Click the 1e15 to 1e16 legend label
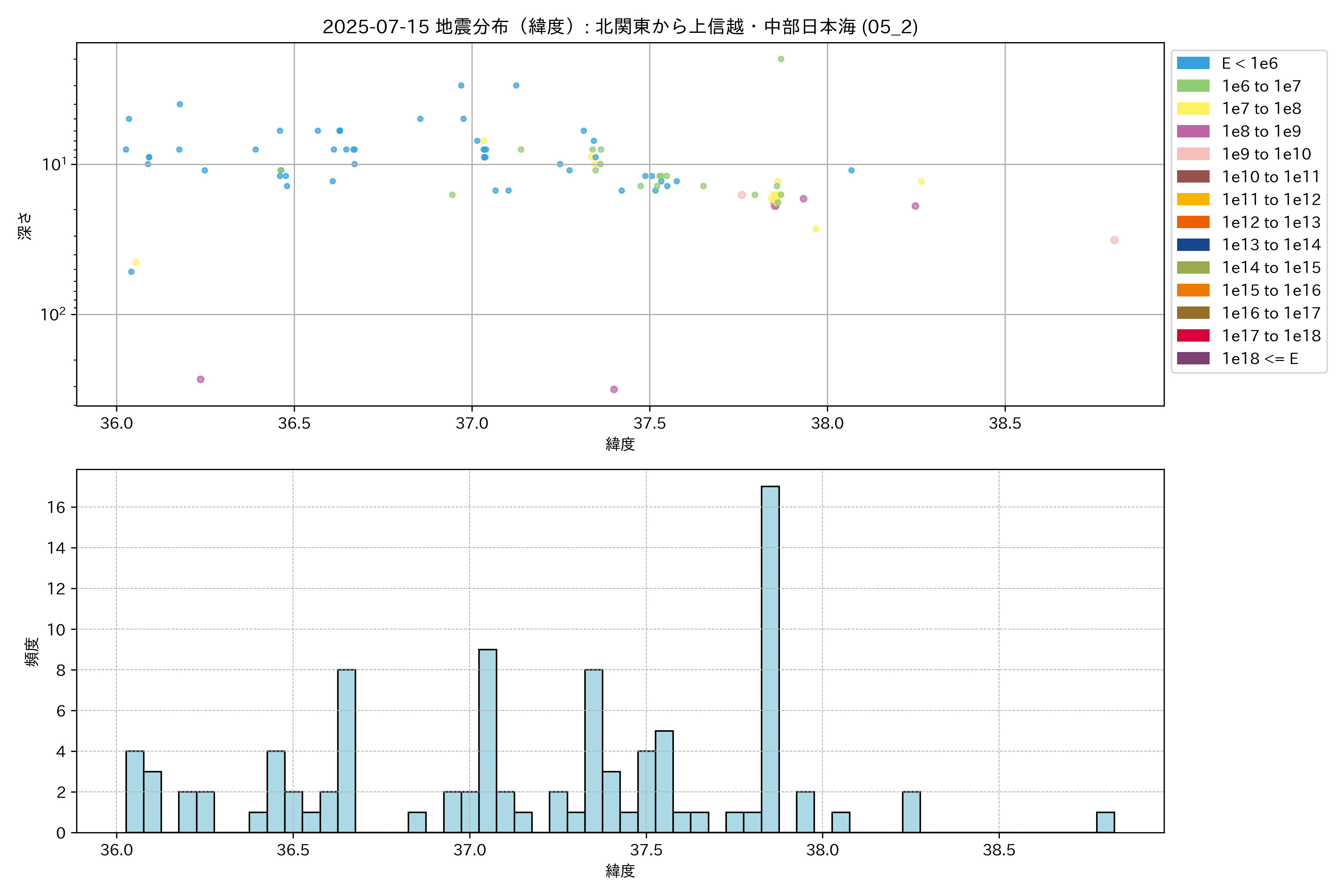Viewport: 1344px width, 896px height. click(x=1271, y=290)
